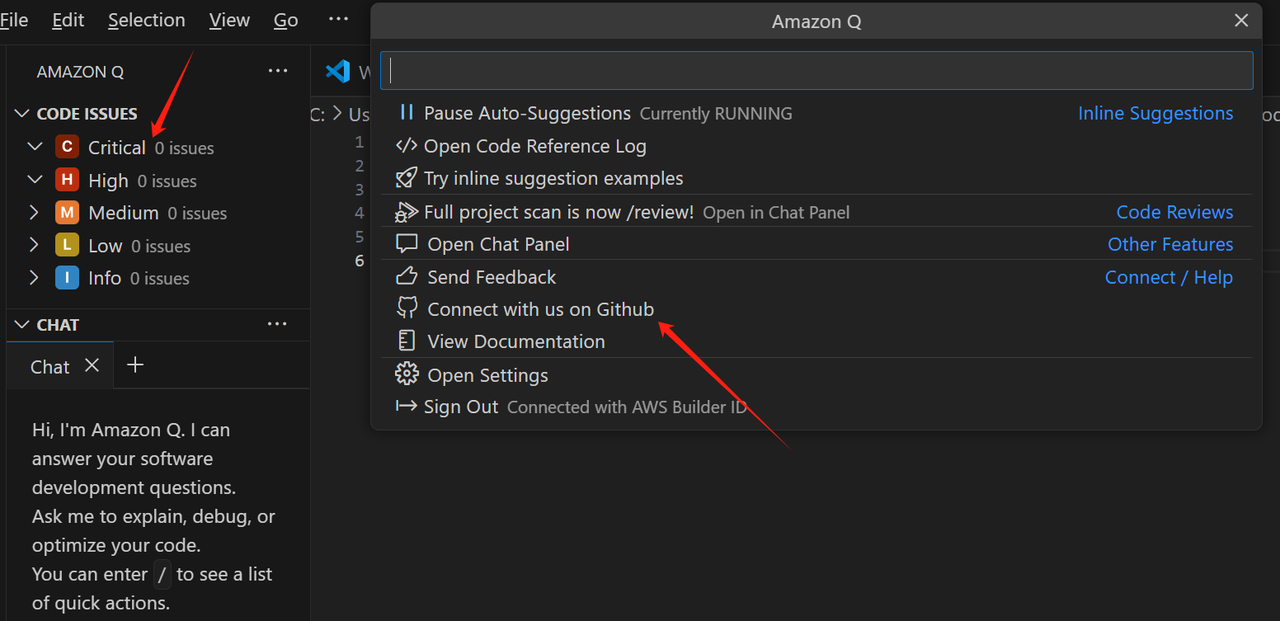This screenshot has height=621, width=1280.
Task: Click the High severity H badge
Action: (67, 180)
